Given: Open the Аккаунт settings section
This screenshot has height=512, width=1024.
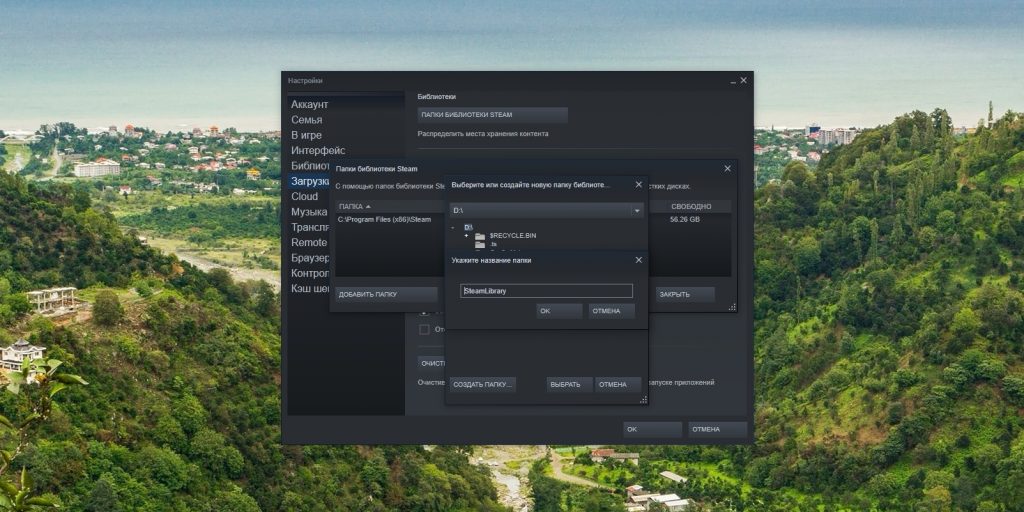Looking at the screenshot, I should (x=309, y=104).
